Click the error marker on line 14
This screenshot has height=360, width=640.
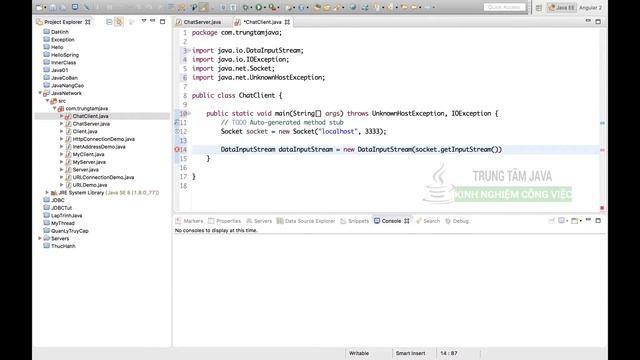[x=177, y=149]
